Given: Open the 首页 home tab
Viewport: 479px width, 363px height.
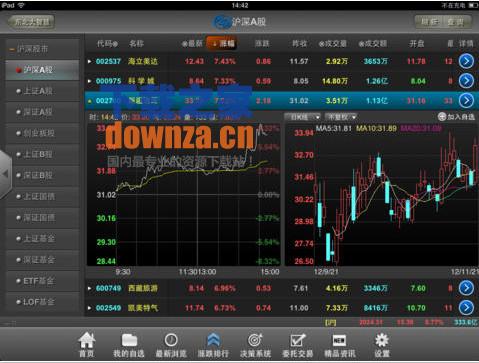Looking at the screenshot, I should (87, 345).
